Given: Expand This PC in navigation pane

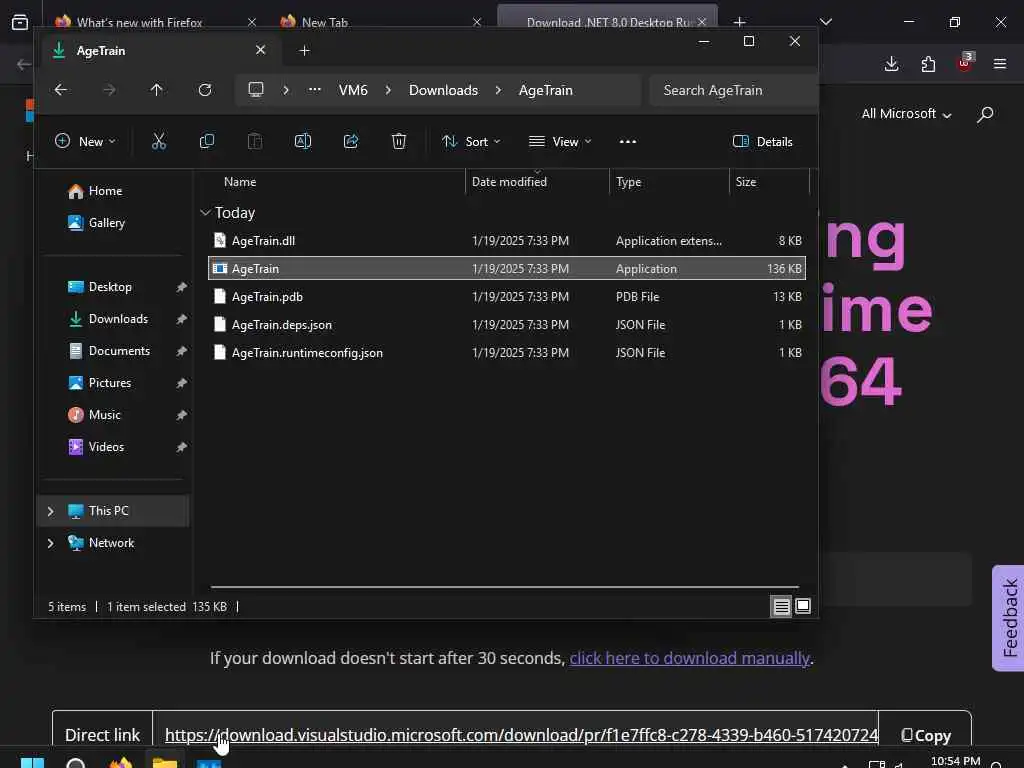Looking at the screenshot, I should pos(50,511).
